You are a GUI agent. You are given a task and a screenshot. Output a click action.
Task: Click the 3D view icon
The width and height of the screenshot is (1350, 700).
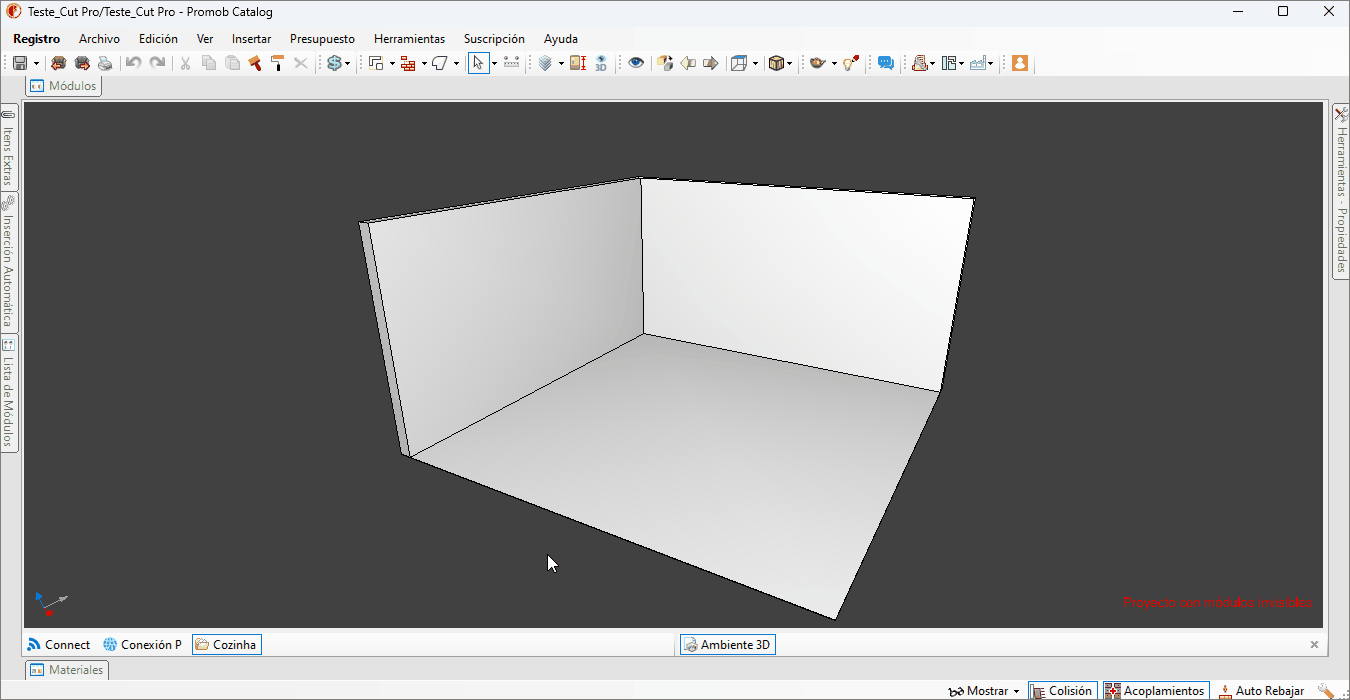coord(601,63)
